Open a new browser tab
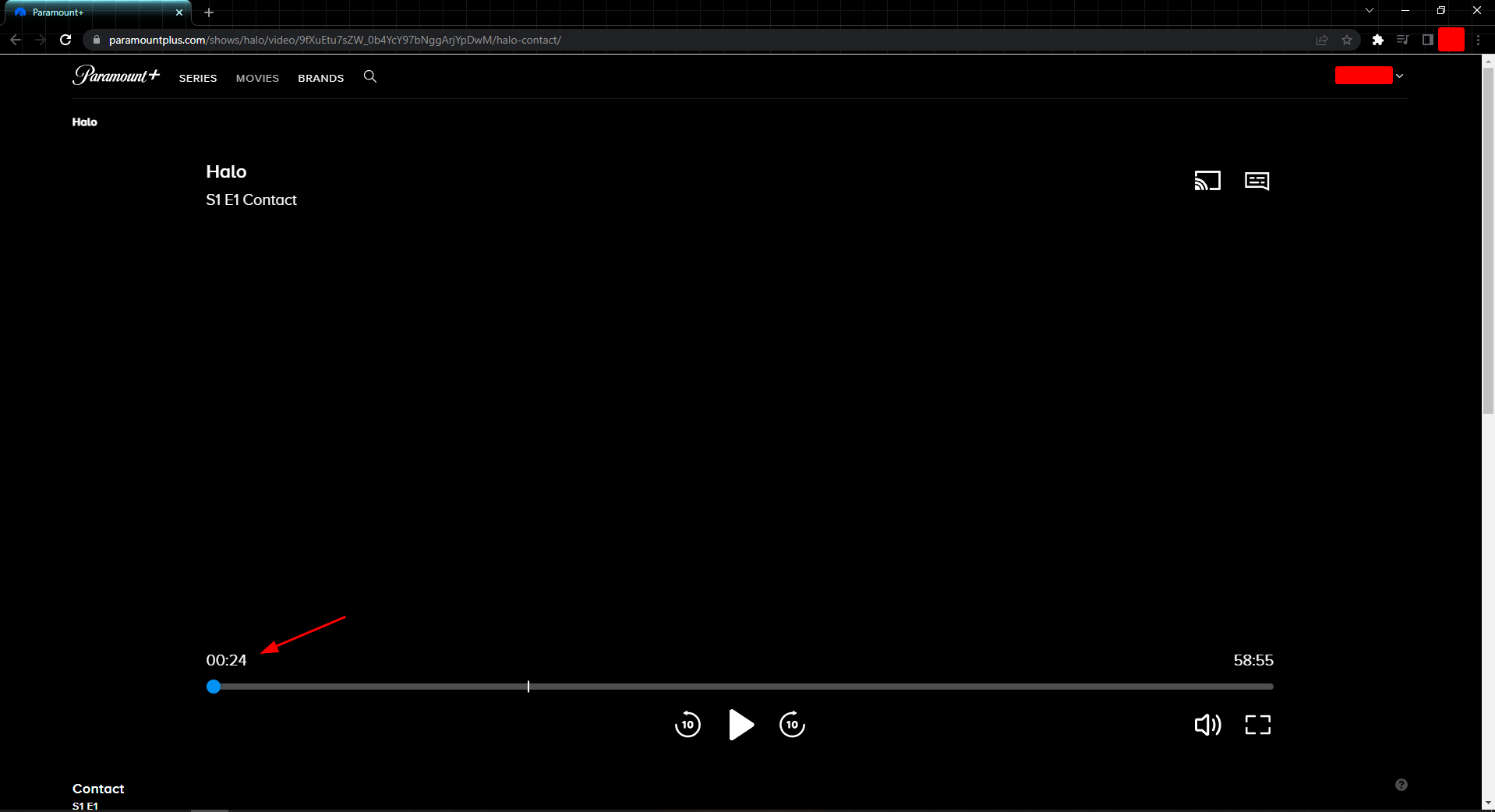 click(x=209, y=12)
